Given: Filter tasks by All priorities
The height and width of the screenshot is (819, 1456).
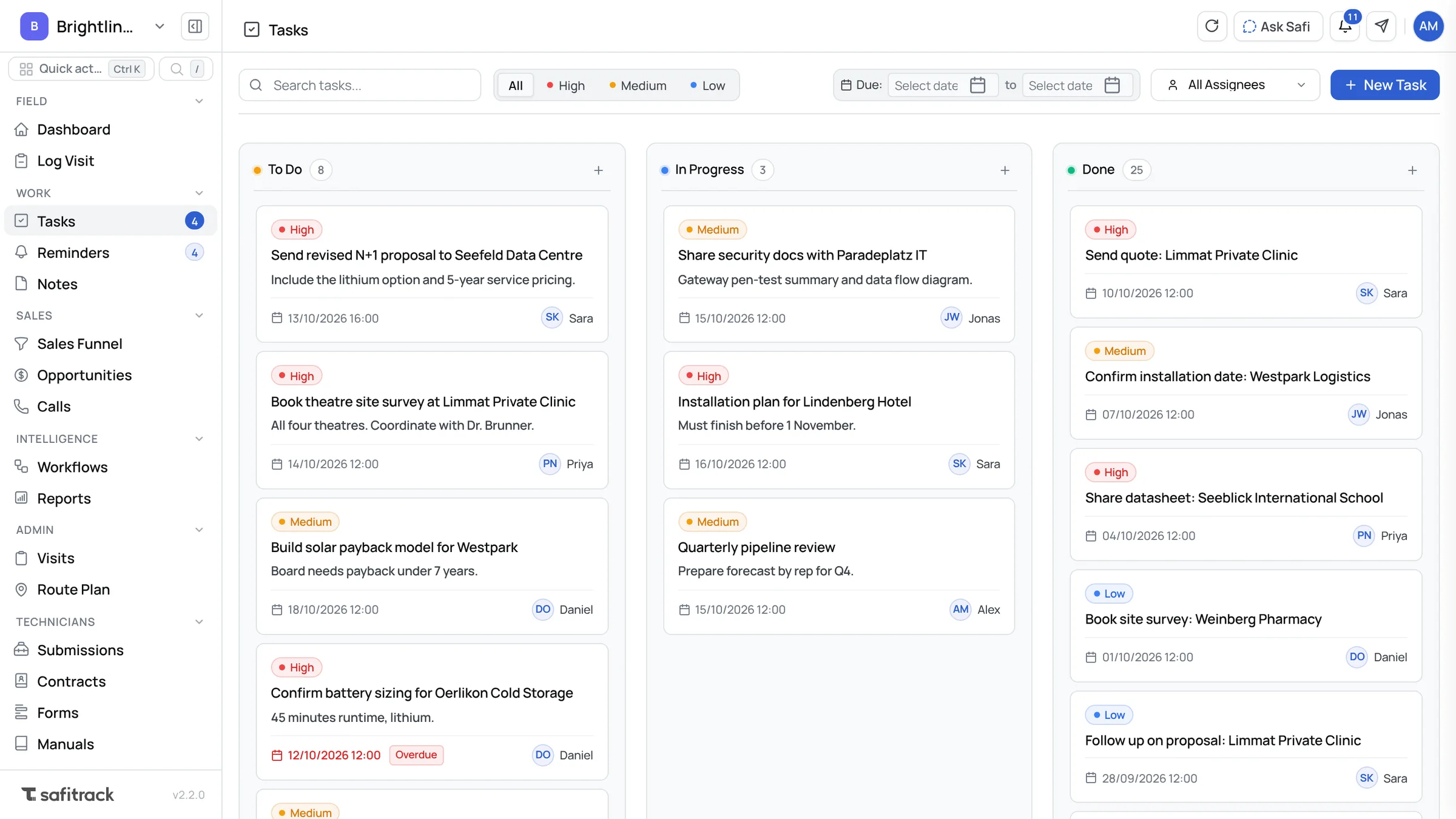Looking at the screenshot, I should pyautogui.click(x=515, y=86).
